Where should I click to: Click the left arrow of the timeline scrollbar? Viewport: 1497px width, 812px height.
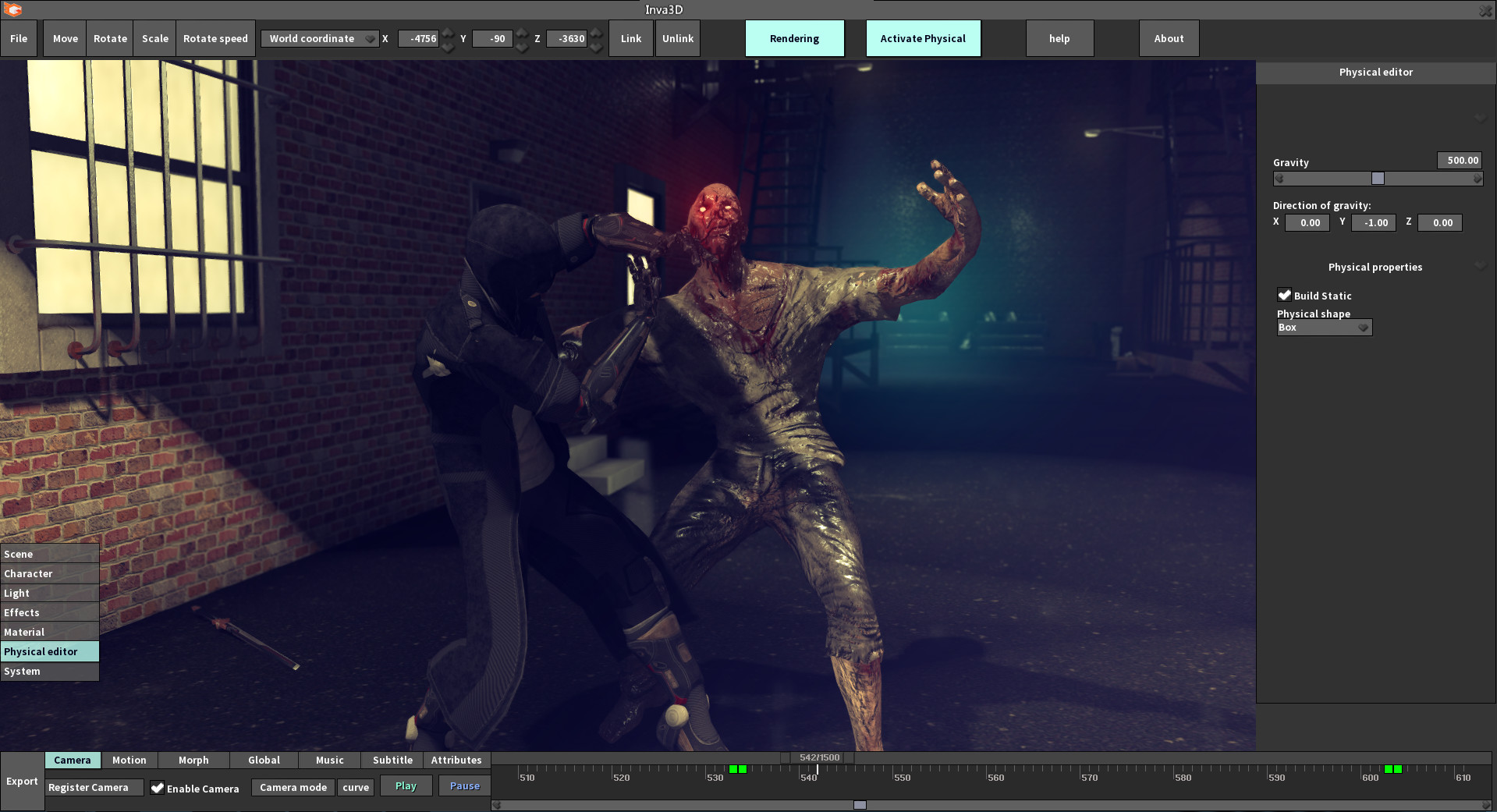[498, 803]
